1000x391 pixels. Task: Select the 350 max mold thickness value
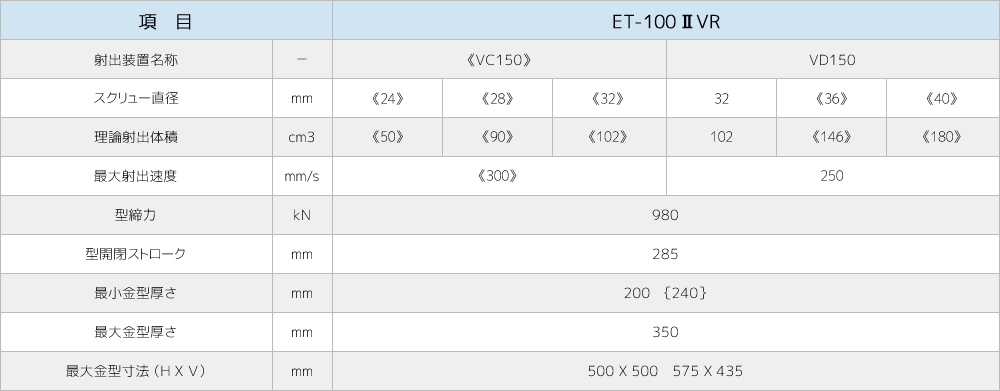point(666,332)
